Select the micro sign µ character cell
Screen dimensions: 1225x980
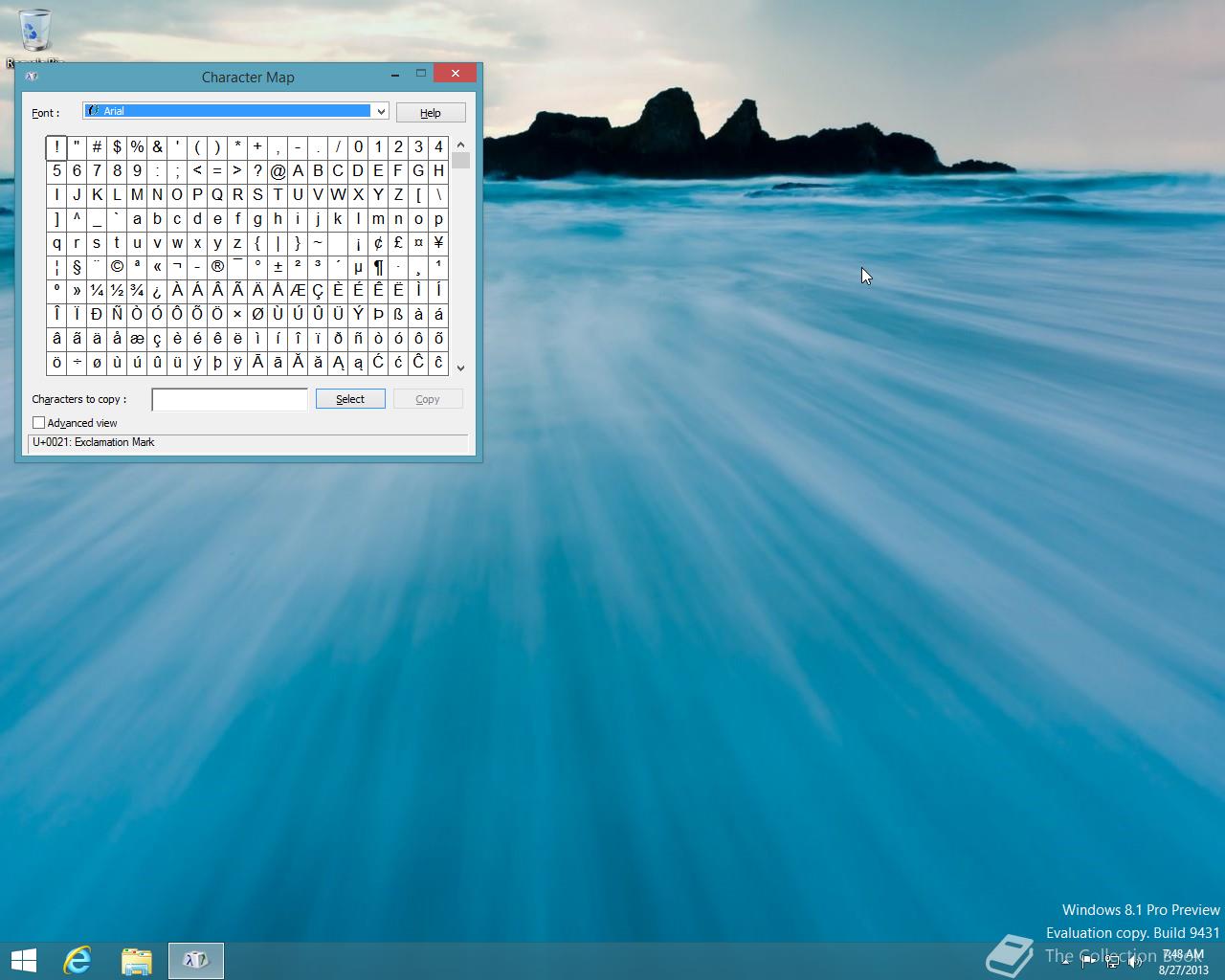(358, 267)
